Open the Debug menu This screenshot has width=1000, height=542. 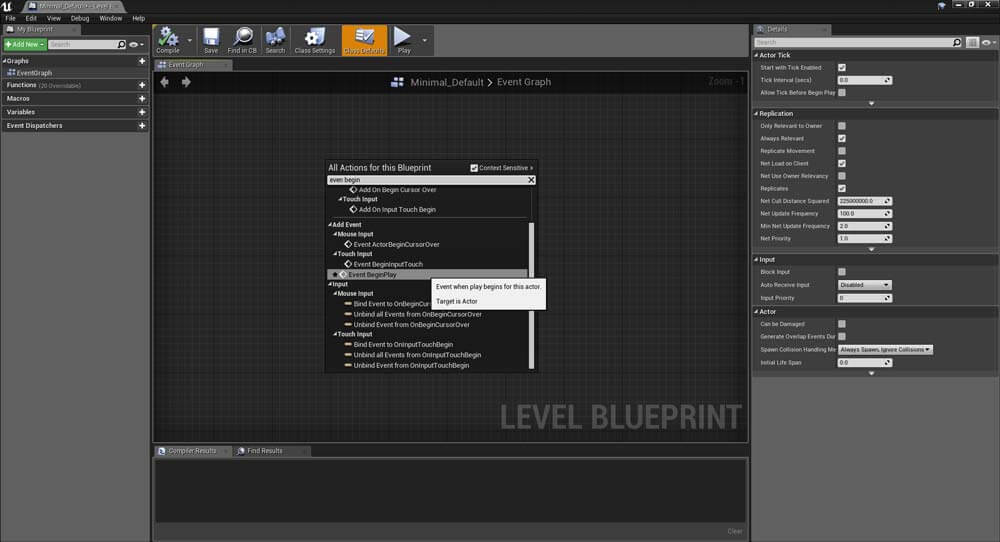tap(80, 18)
